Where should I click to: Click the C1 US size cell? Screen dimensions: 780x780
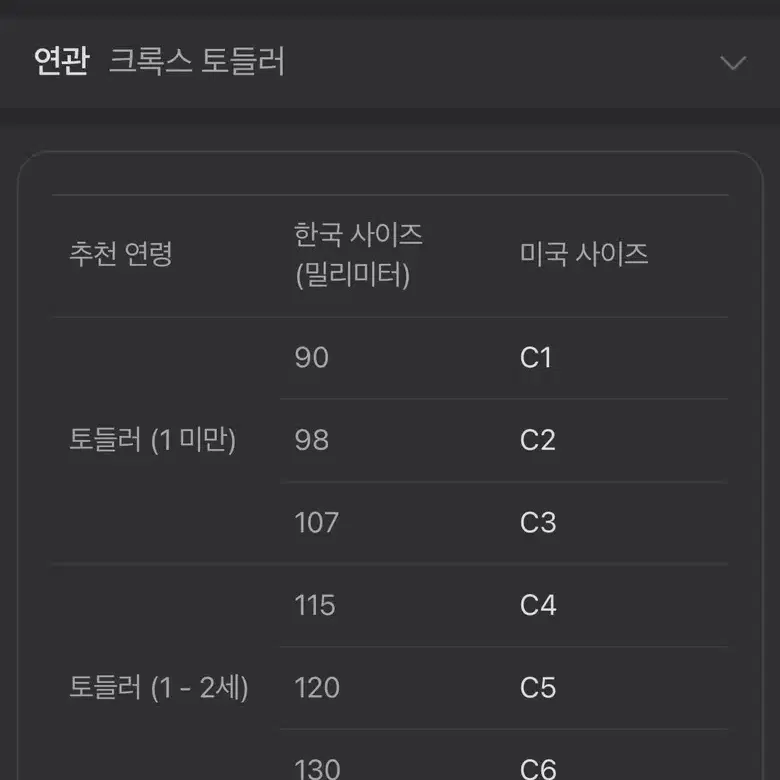[536, 357]
